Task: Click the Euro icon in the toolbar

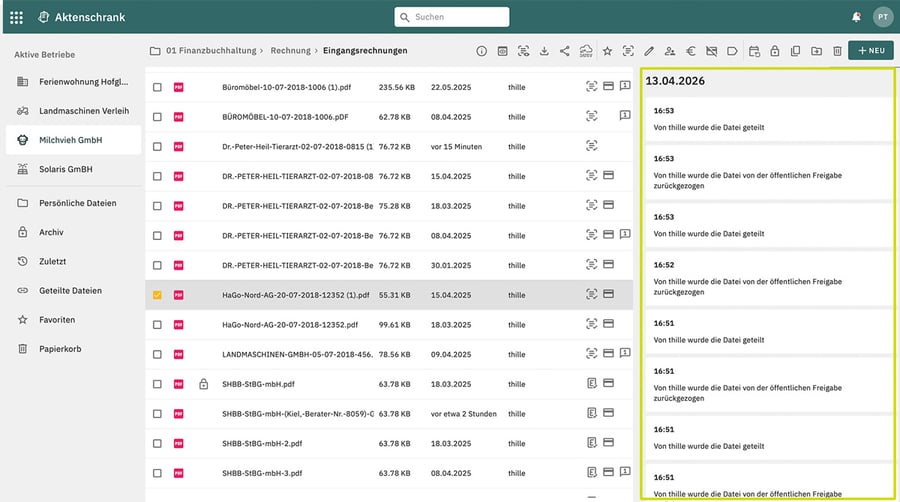Action: [690, 51]
